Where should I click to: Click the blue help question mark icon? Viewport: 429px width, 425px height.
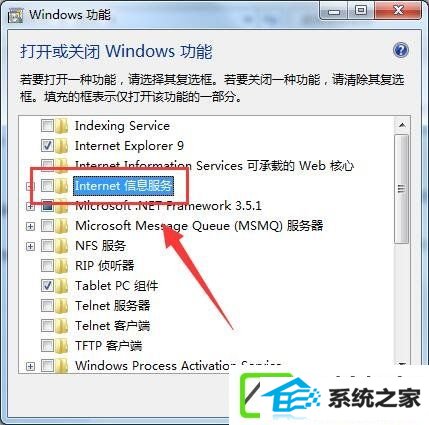[400, 51]
